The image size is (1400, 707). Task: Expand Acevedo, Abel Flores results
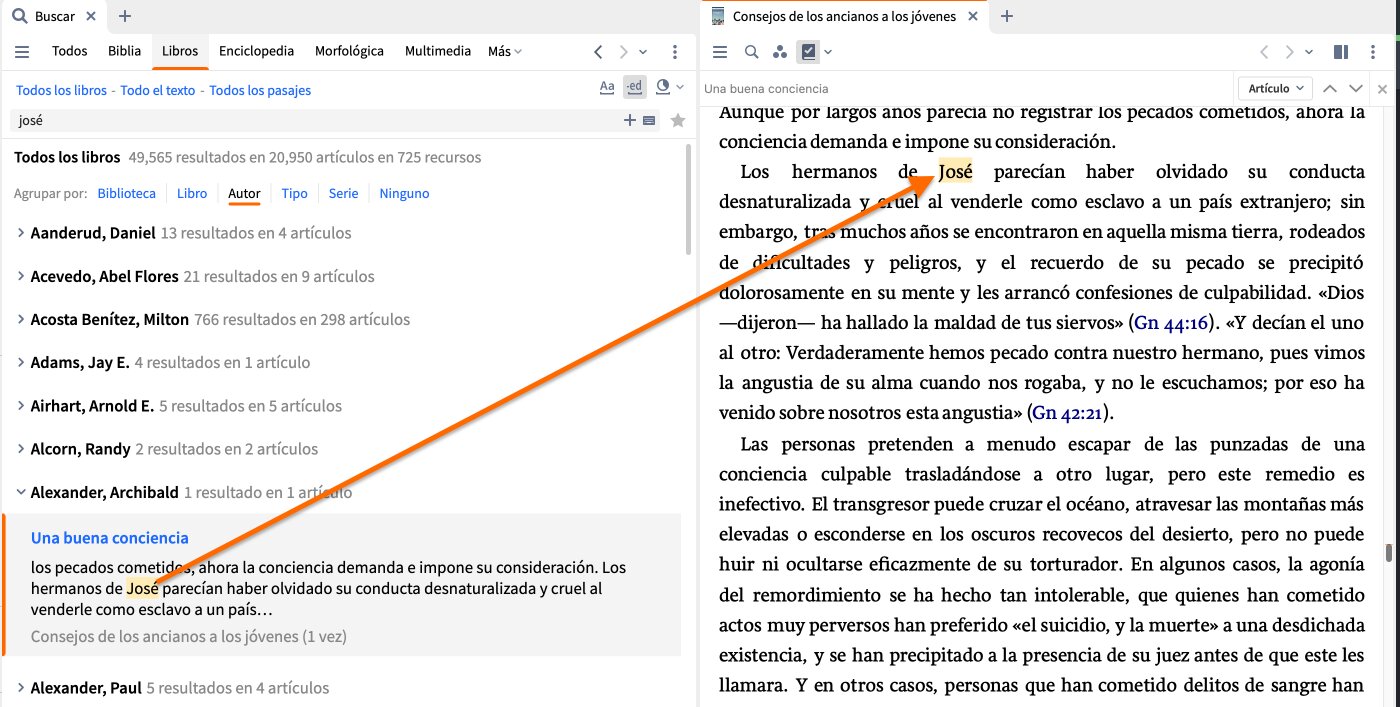[x=21, y=276]
